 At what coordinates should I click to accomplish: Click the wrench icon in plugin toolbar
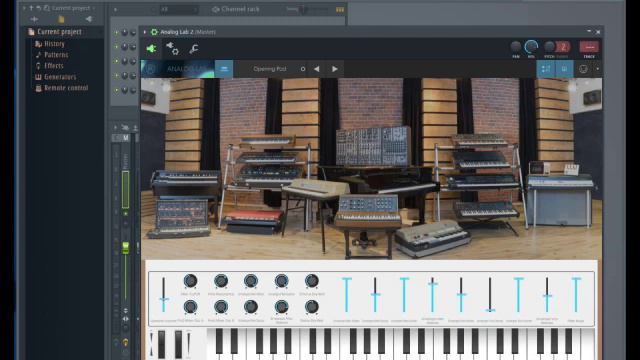(194, 49)
